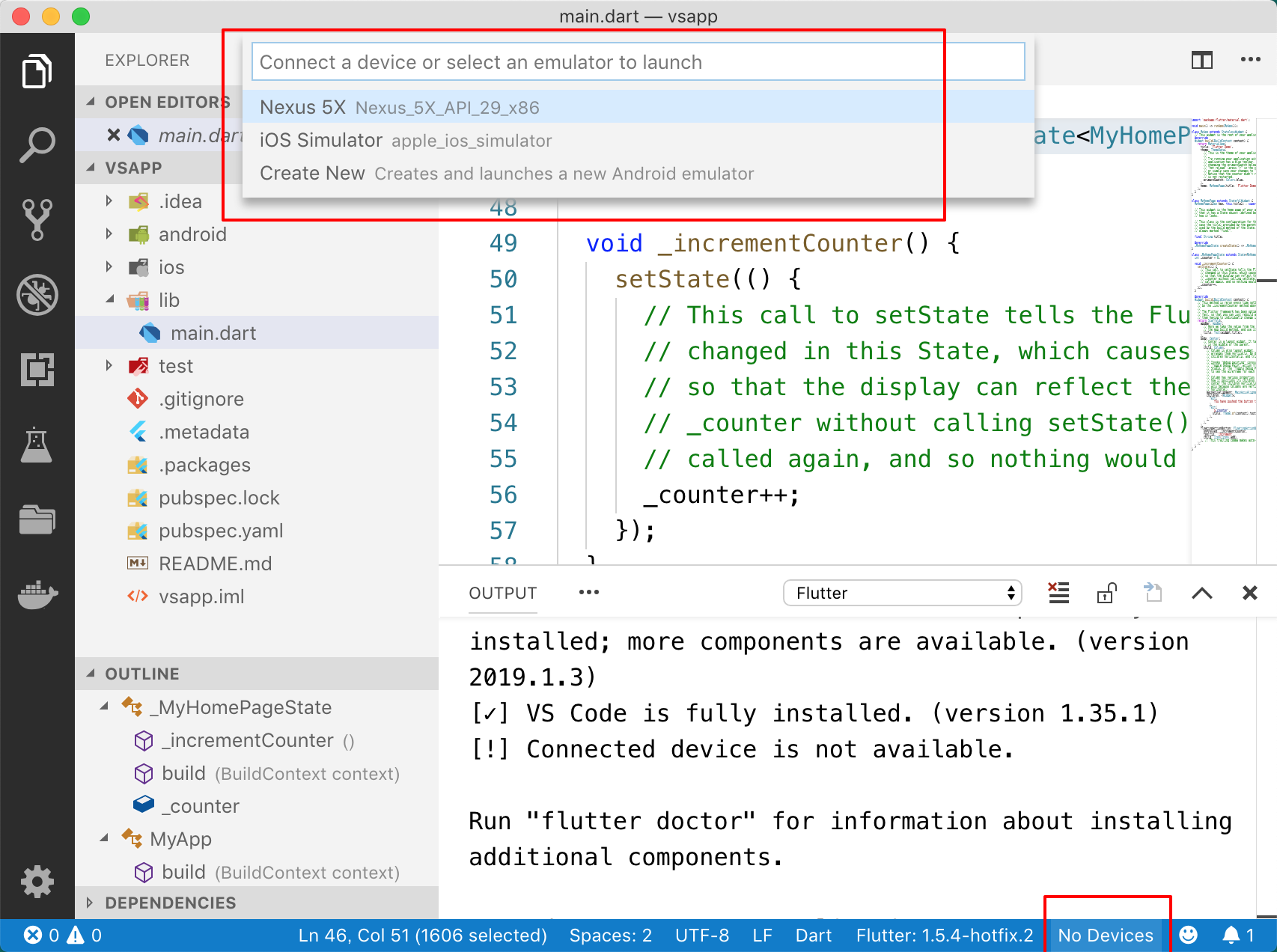Image resolution: width=1277 pixels, height=952 pixels.
Task: Collapse the VSAPP folder section
Action: pos(91,168)
